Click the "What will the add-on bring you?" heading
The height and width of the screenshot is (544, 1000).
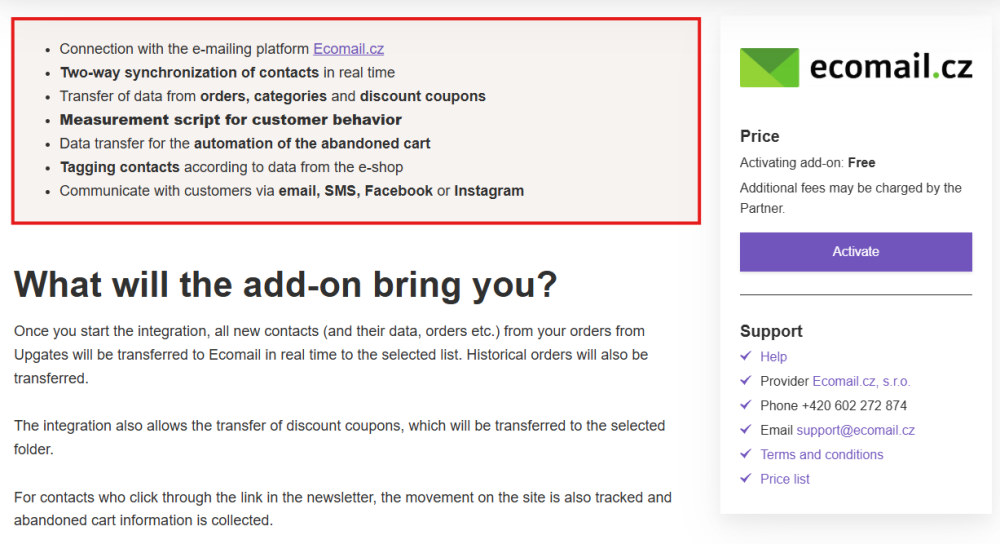tap(285, 285)
